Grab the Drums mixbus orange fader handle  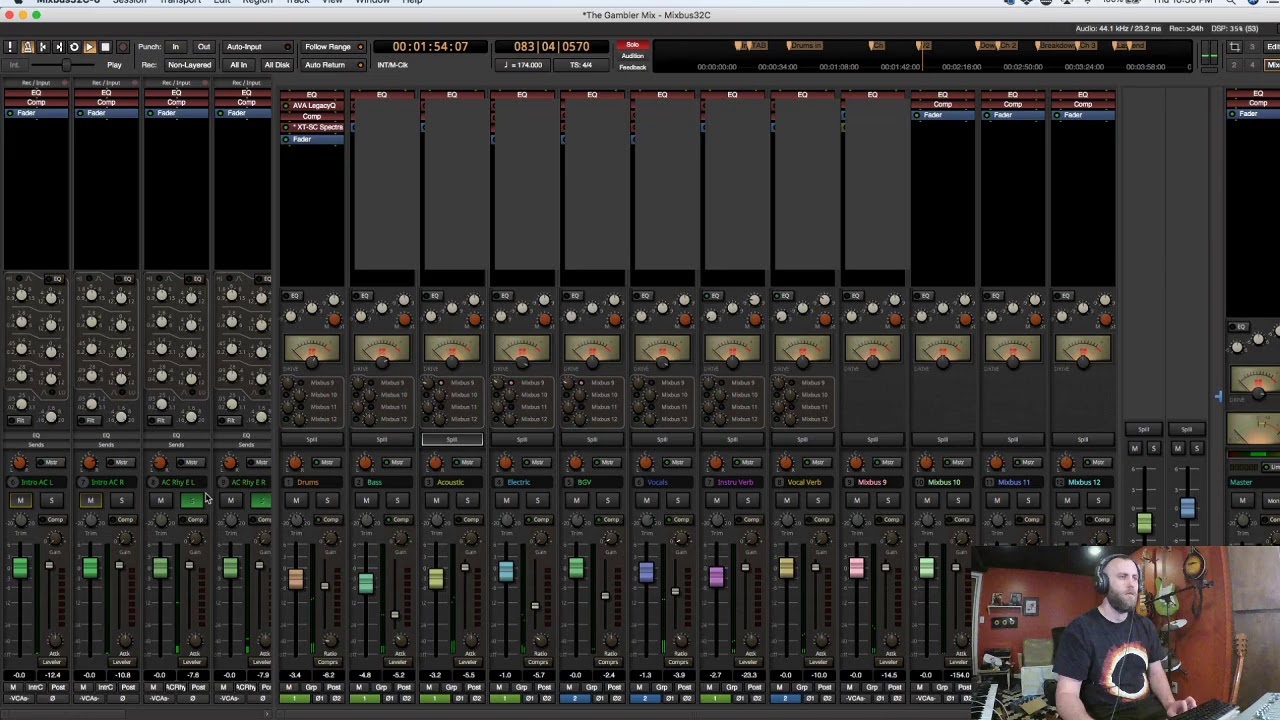pos(295,579)
